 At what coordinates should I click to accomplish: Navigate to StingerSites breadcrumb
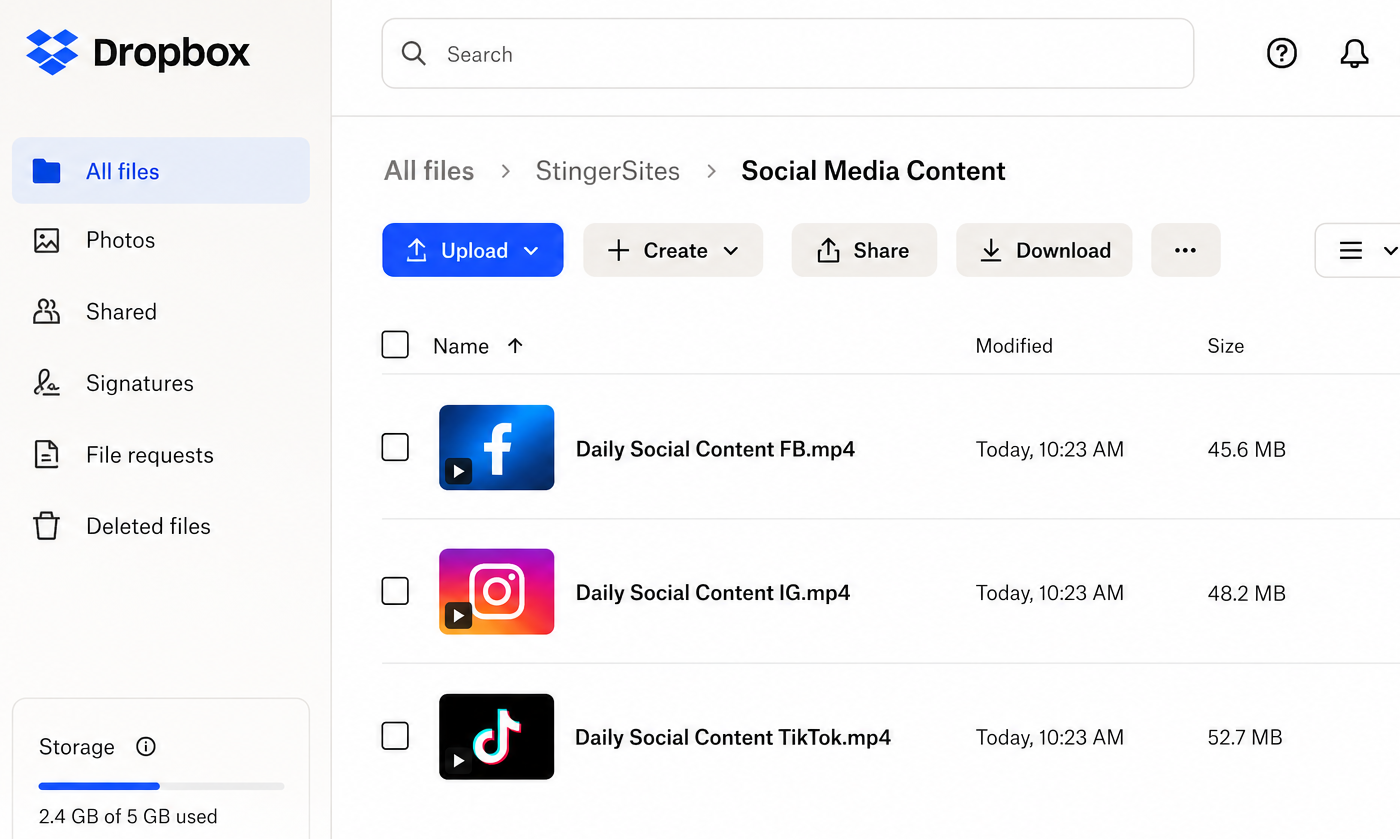[608, 171]
